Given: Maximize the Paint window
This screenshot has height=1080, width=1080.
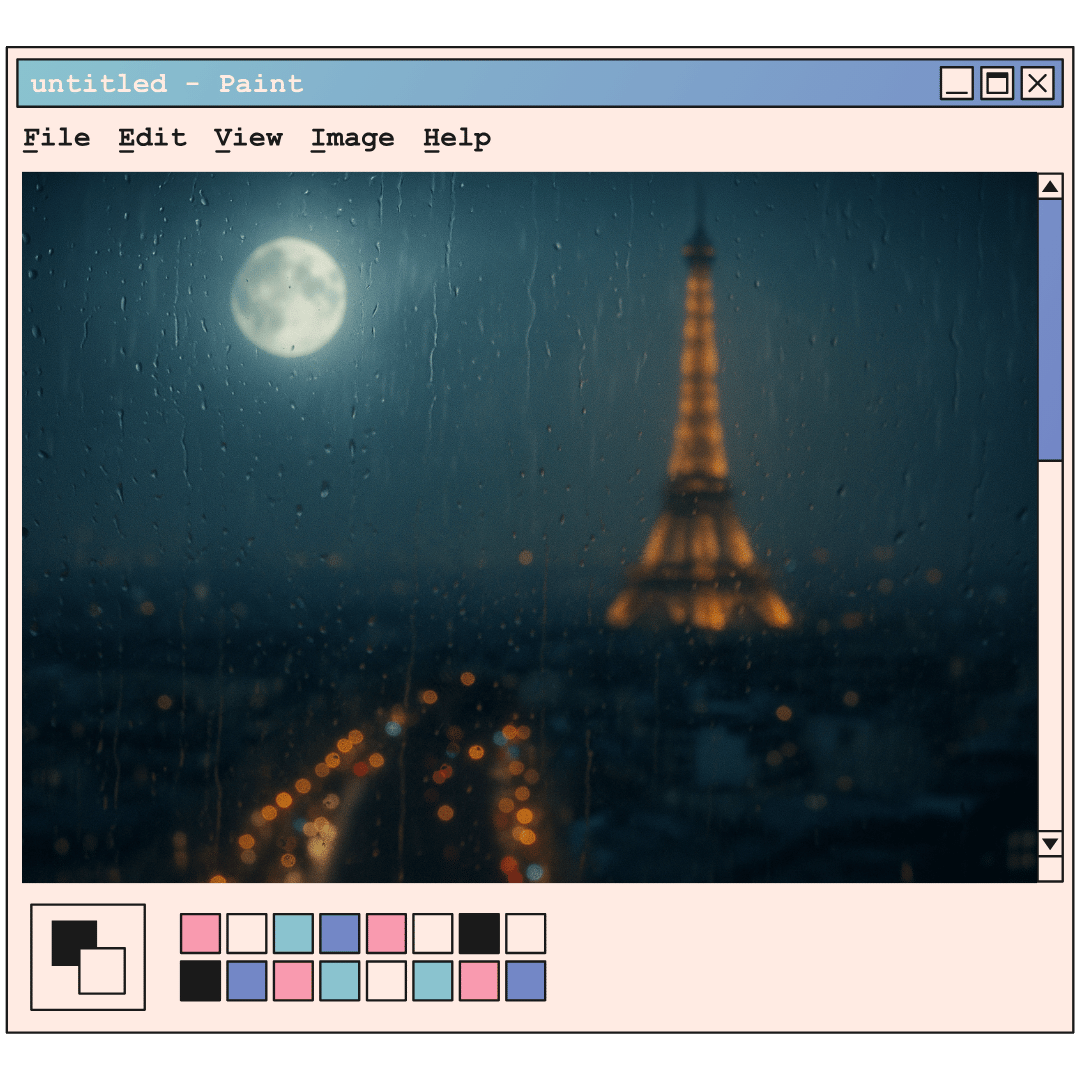Looking at the screenshot, I should pos(997,83).
